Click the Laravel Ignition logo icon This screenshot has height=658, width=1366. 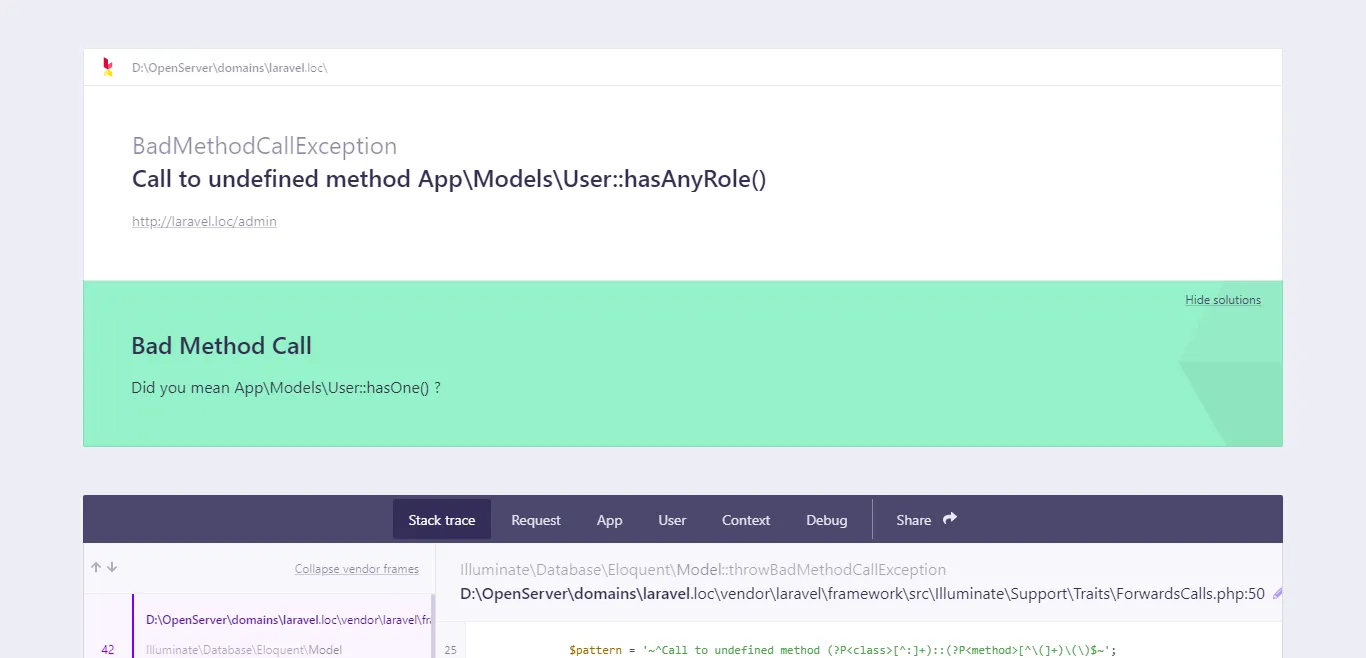click(108, 67)
